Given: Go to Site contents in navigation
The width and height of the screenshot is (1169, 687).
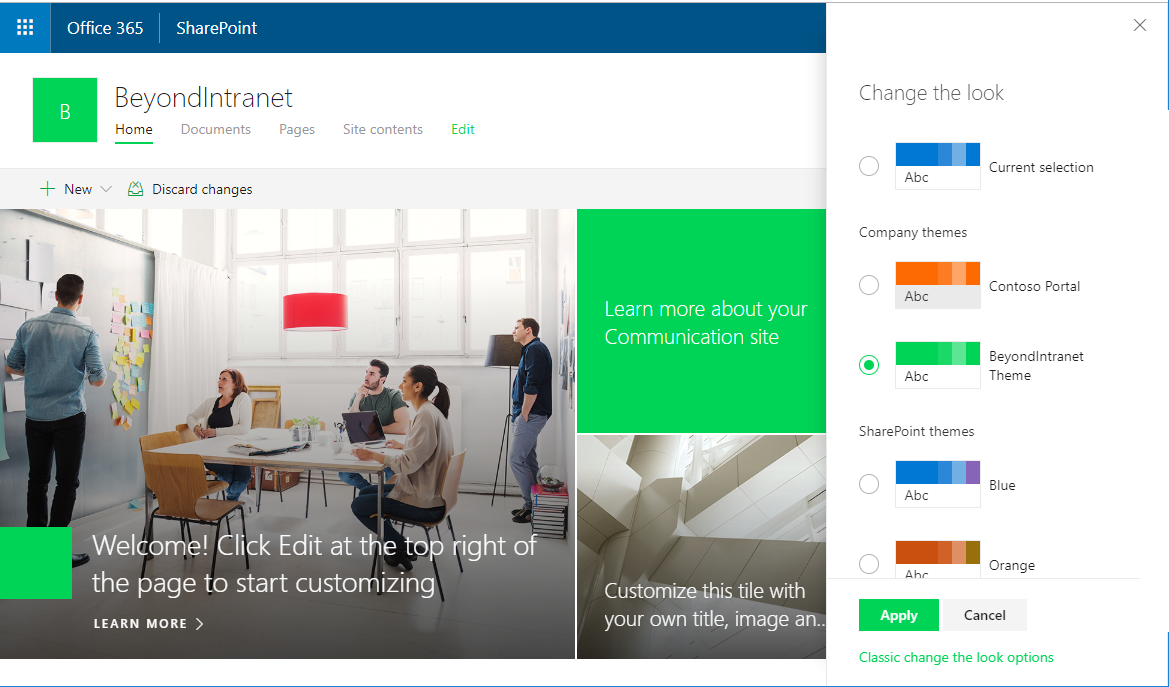Looking at the screenshot, I should (382, 129).
